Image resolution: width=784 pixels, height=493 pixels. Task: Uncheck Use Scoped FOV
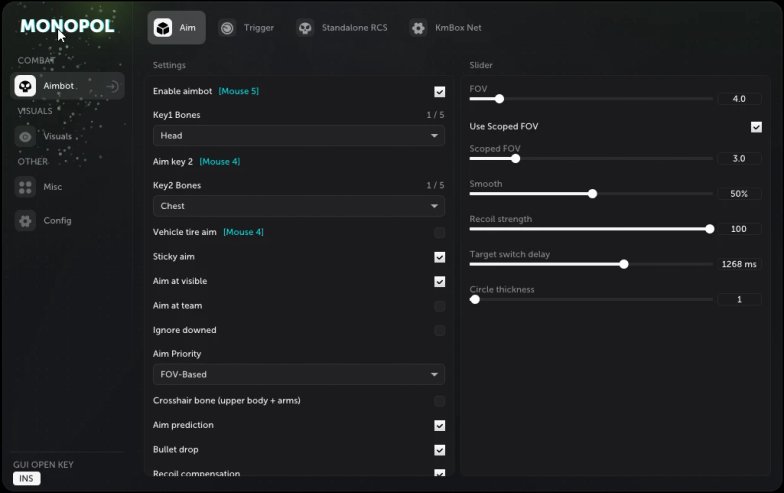(x=756, y=127)
